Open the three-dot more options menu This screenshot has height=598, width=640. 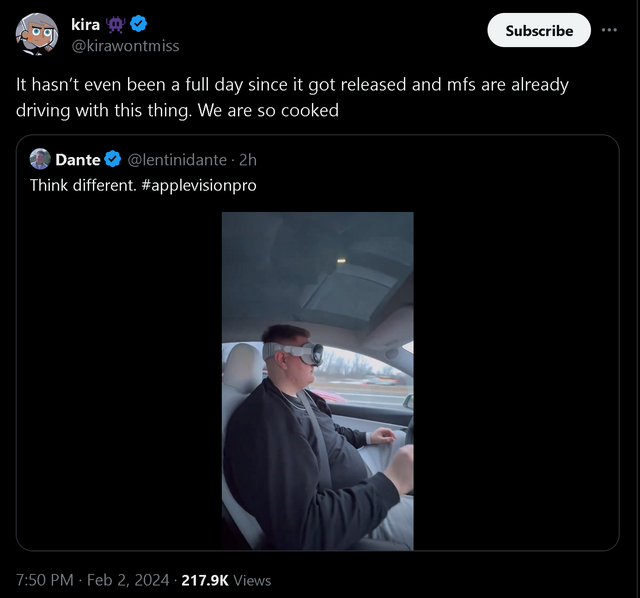pyautogui.click(x=609, y=30)
